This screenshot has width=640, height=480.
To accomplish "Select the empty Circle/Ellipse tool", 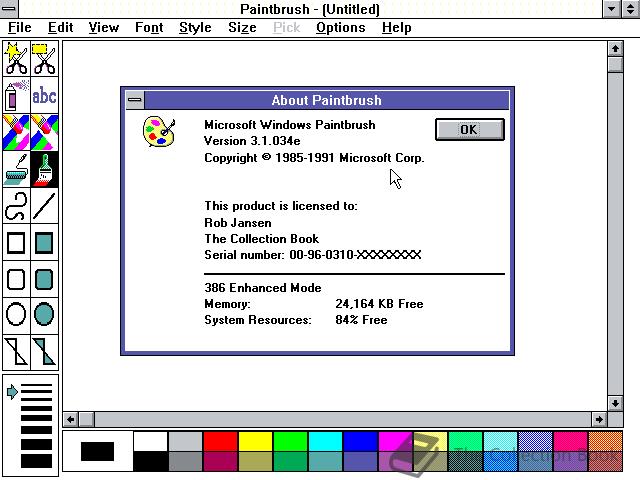I will (x=16, y=314).
